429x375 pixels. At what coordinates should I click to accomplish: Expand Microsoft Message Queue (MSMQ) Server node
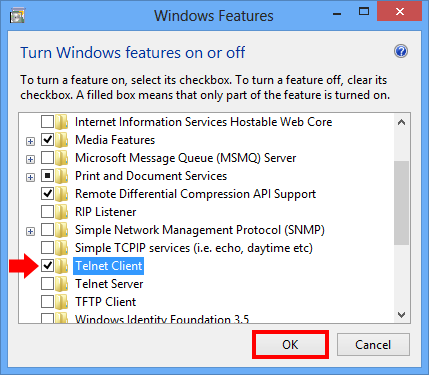(x=30, y=159)
